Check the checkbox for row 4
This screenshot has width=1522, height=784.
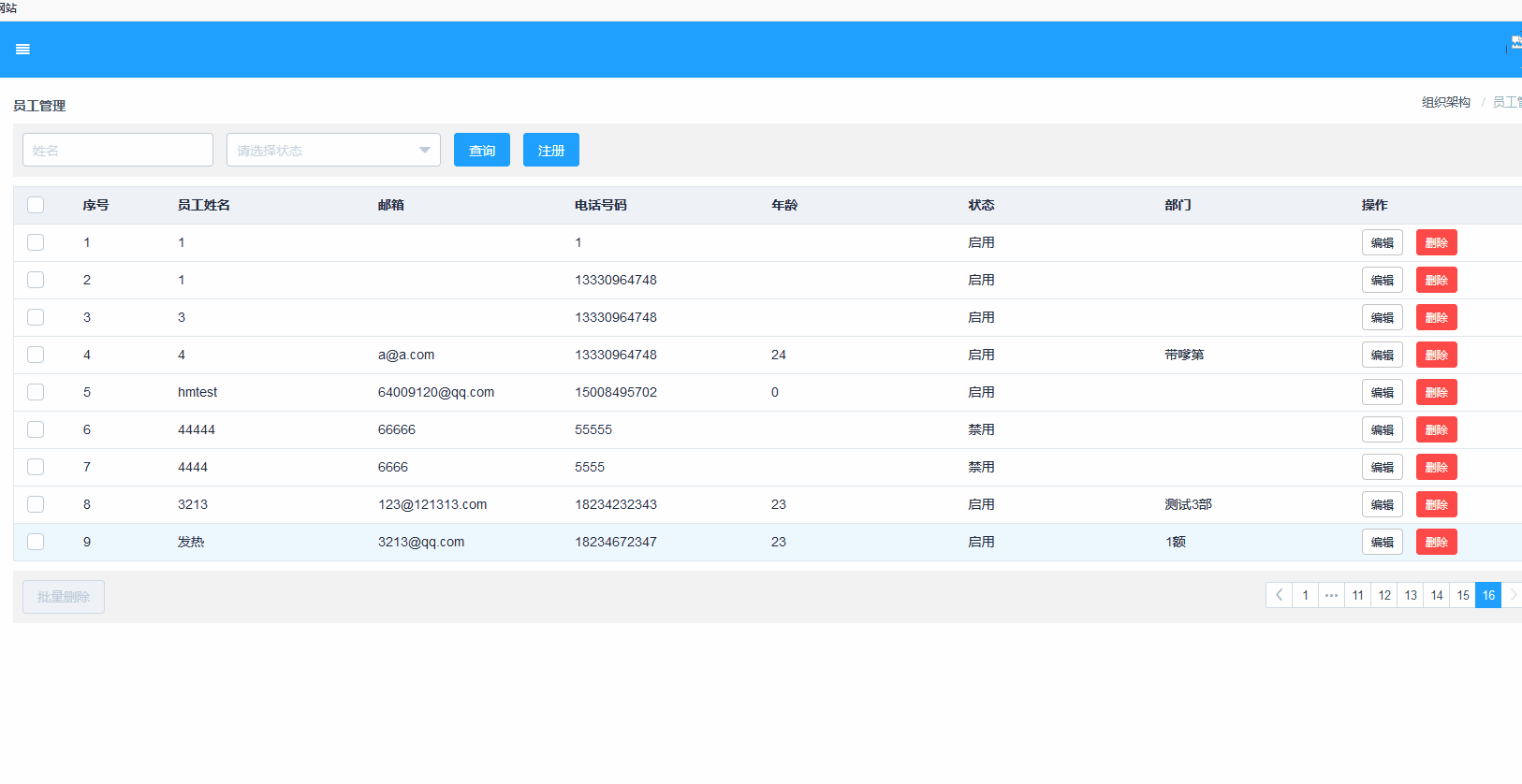(x=36, y=355)
